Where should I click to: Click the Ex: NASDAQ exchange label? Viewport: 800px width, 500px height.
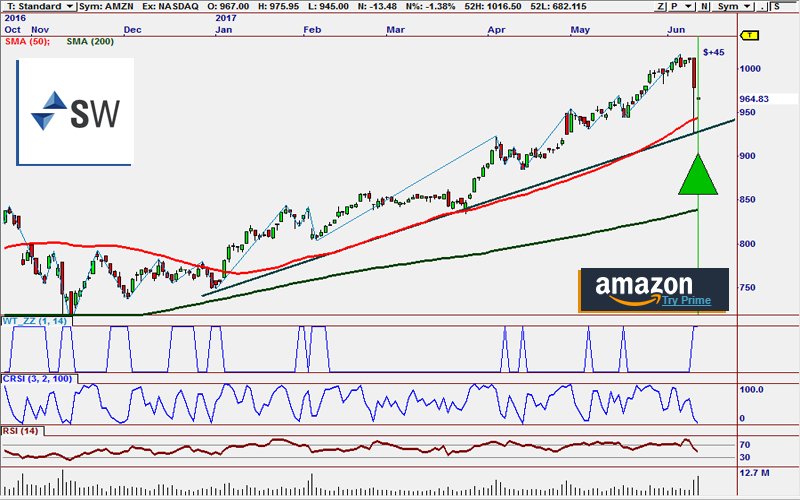[170, 6]
